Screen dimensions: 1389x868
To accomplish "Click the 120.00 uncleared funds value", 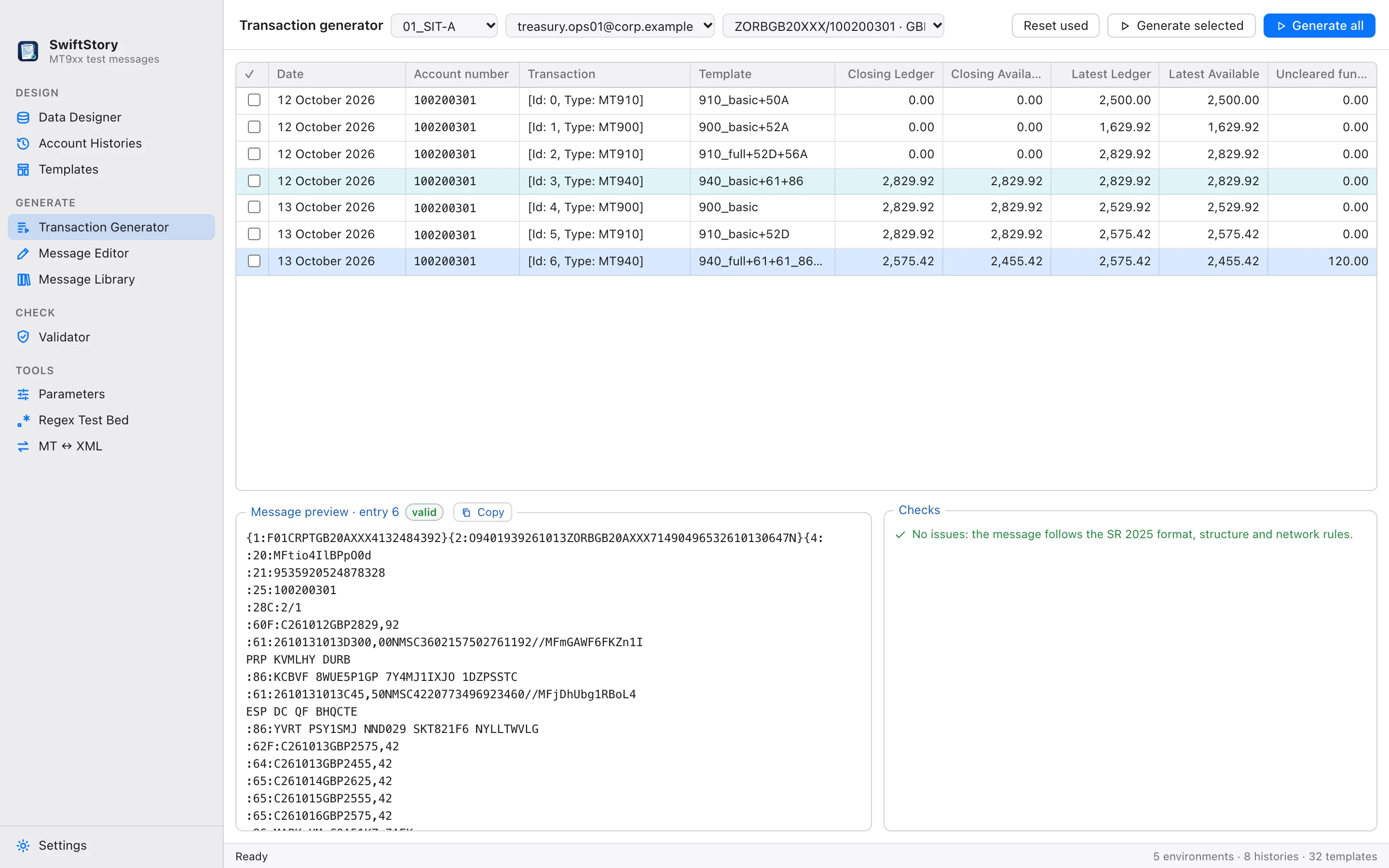I will coord(1348,261).
